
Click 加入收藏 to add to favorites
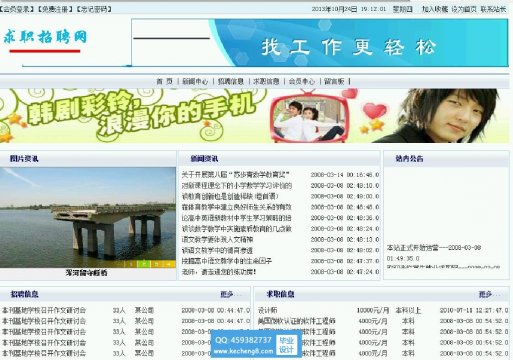435,9
